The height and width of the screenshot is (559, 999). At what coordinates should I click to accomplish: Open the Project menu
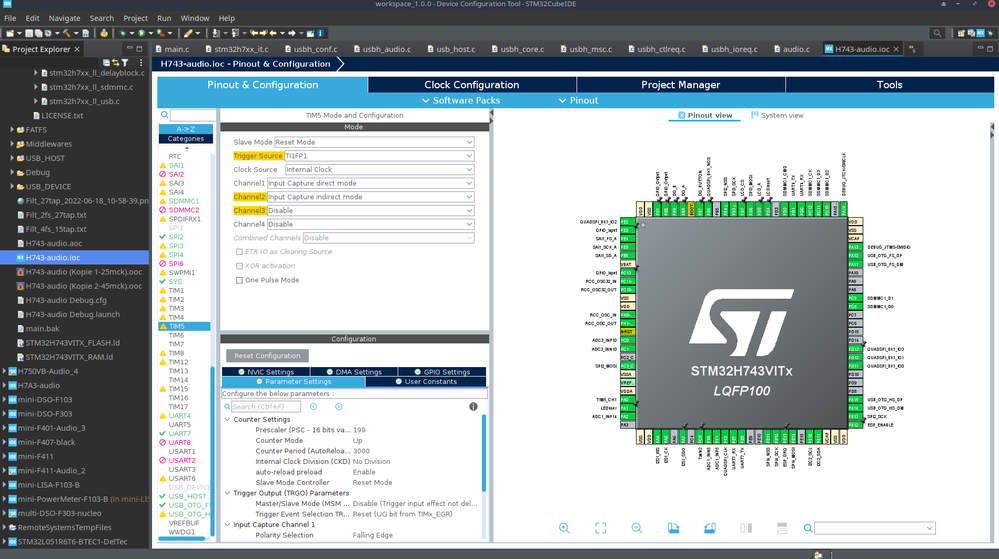coord(135,18)
